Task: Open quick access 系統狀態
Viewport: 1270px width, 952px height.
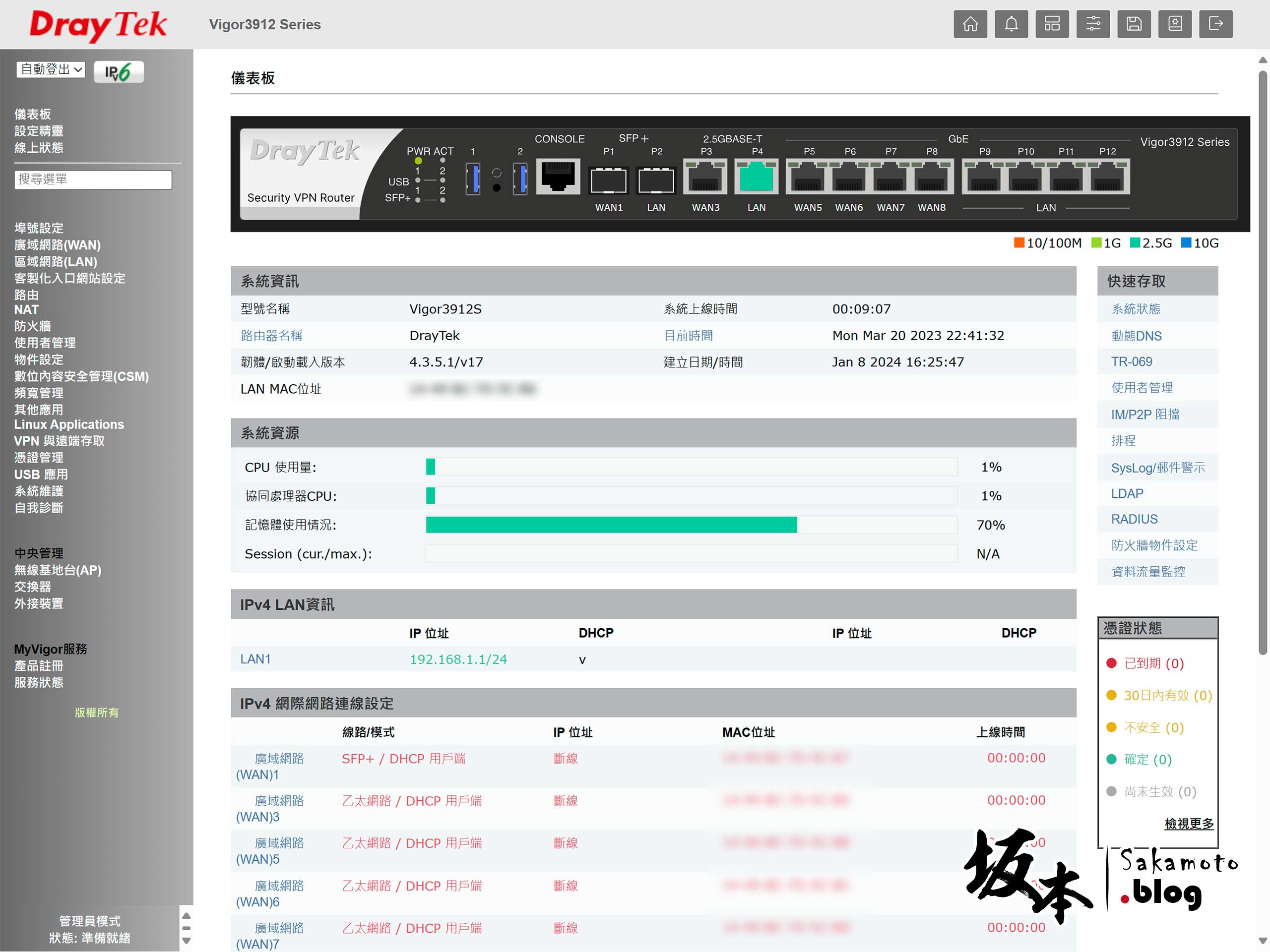Action: coord(1136,309)
